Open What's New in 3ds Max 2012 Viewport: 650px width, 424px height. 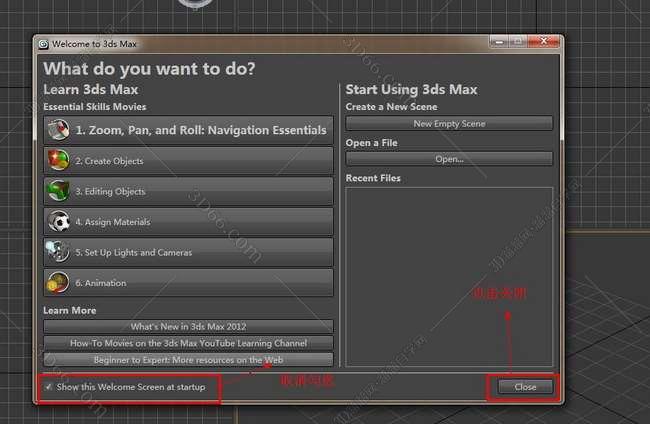188,327
